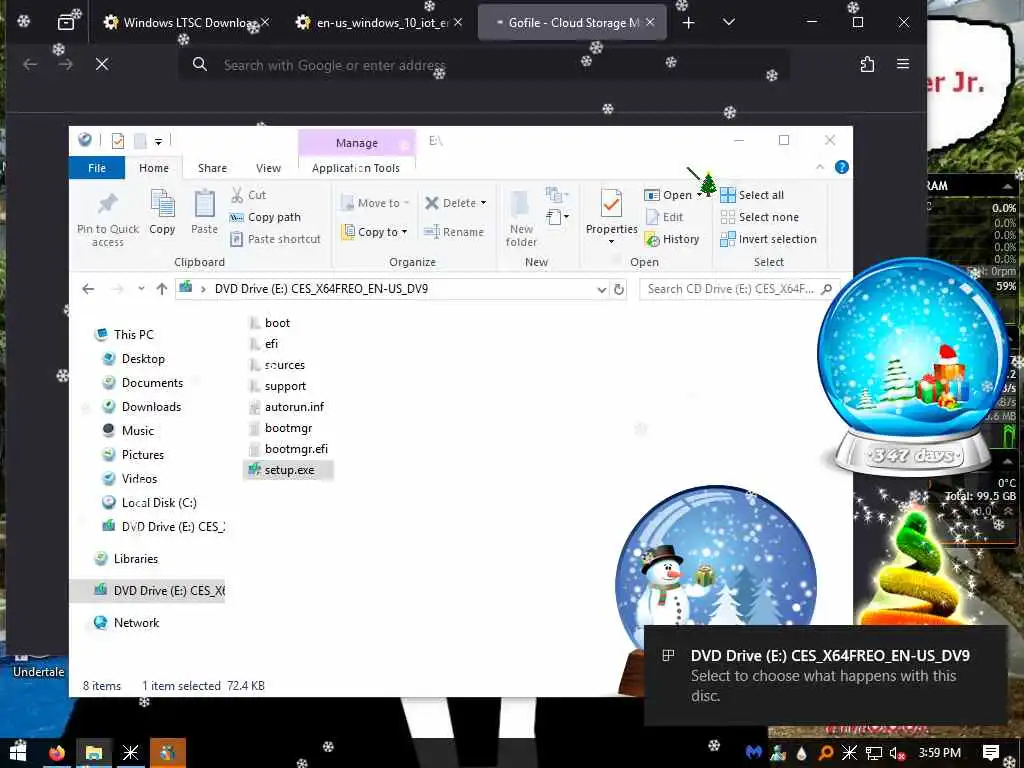Open browser's list all tabs dropdown
Viewport: 1024px width, 768px height.
[x=729, y=22]
